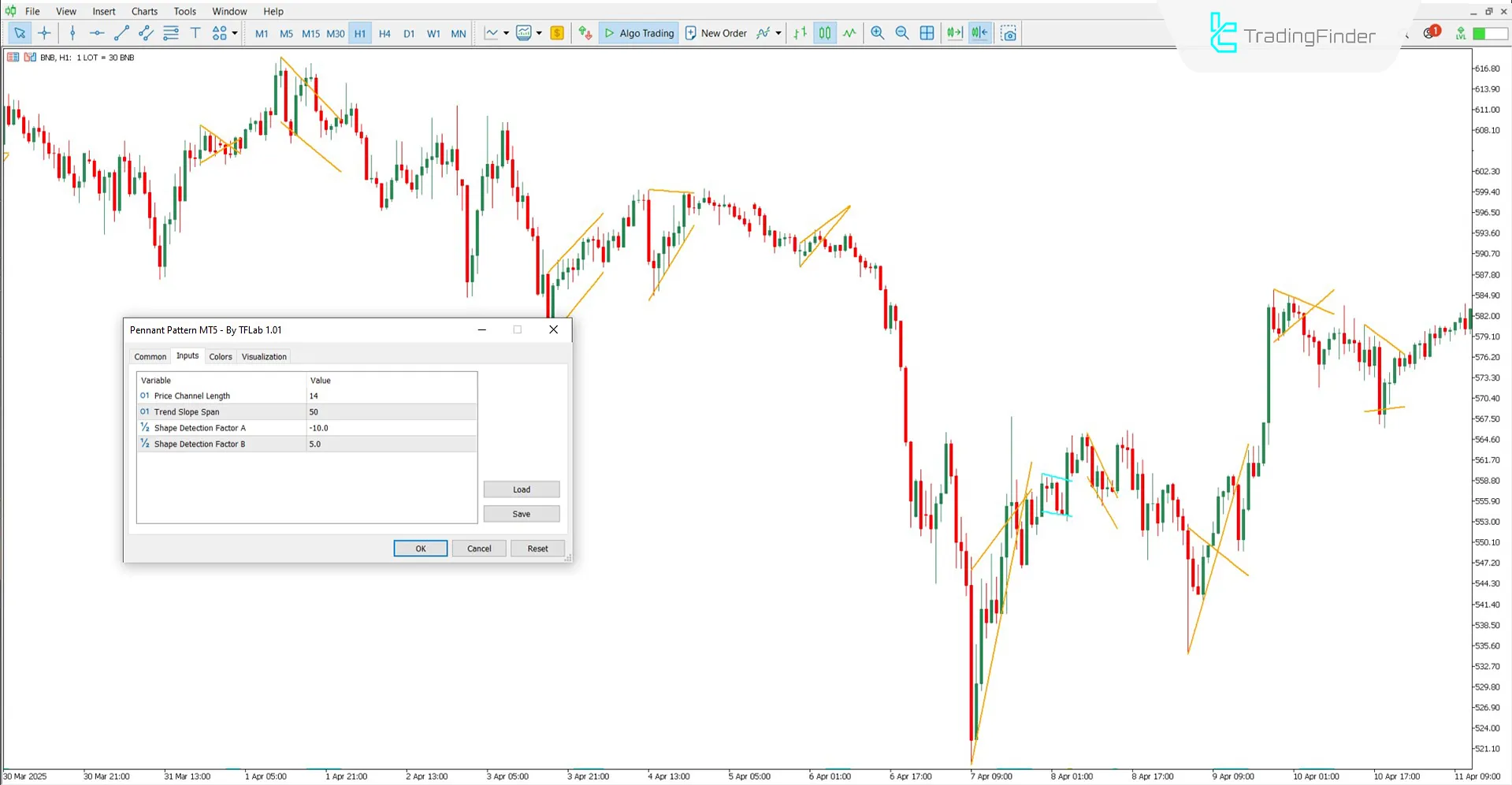
Task: Toggle Algo Trading on or off
Action: click(638, 33)
